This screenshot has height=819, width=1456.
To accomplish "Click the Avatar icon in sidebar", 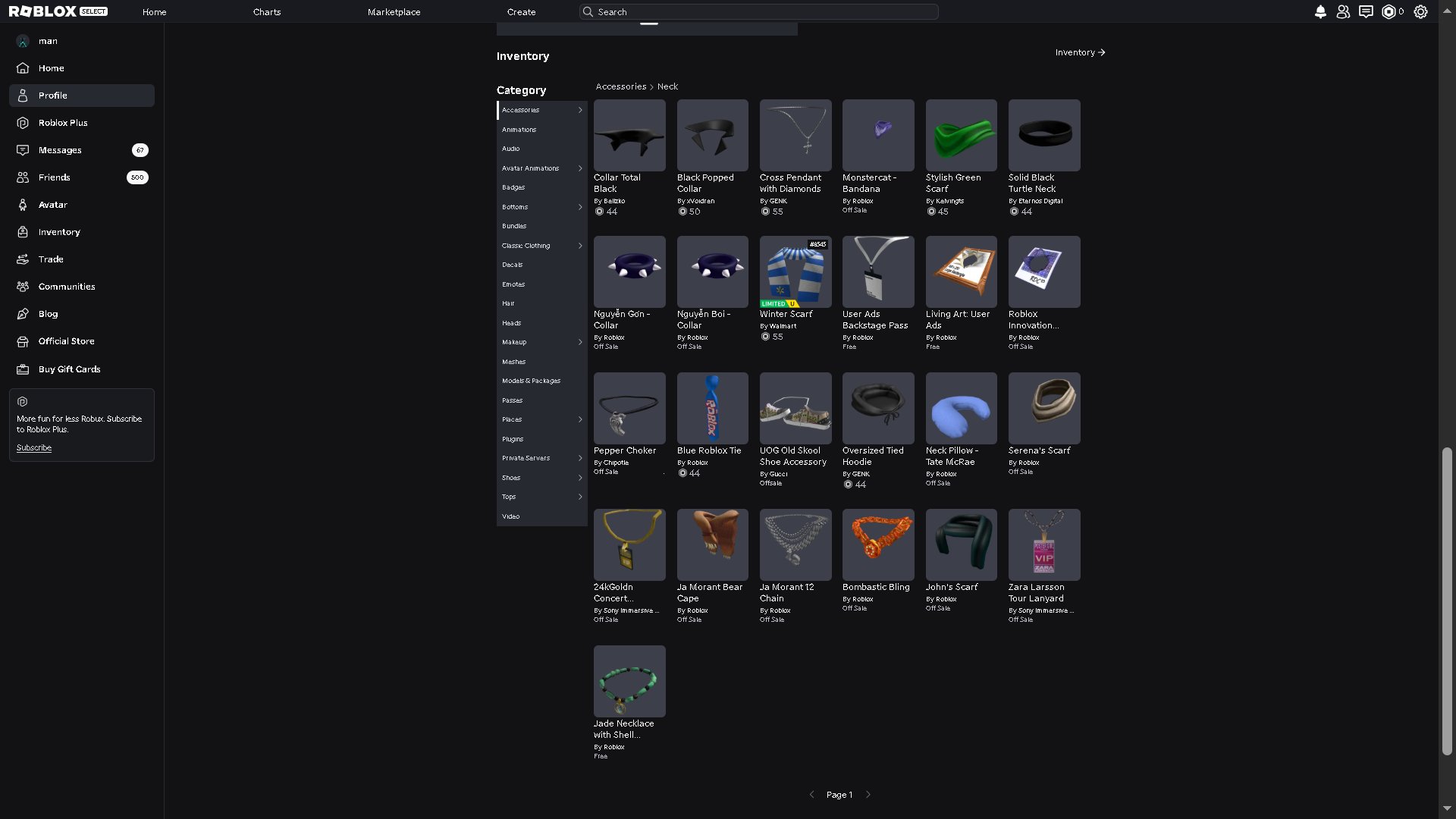I will point(23,205).
